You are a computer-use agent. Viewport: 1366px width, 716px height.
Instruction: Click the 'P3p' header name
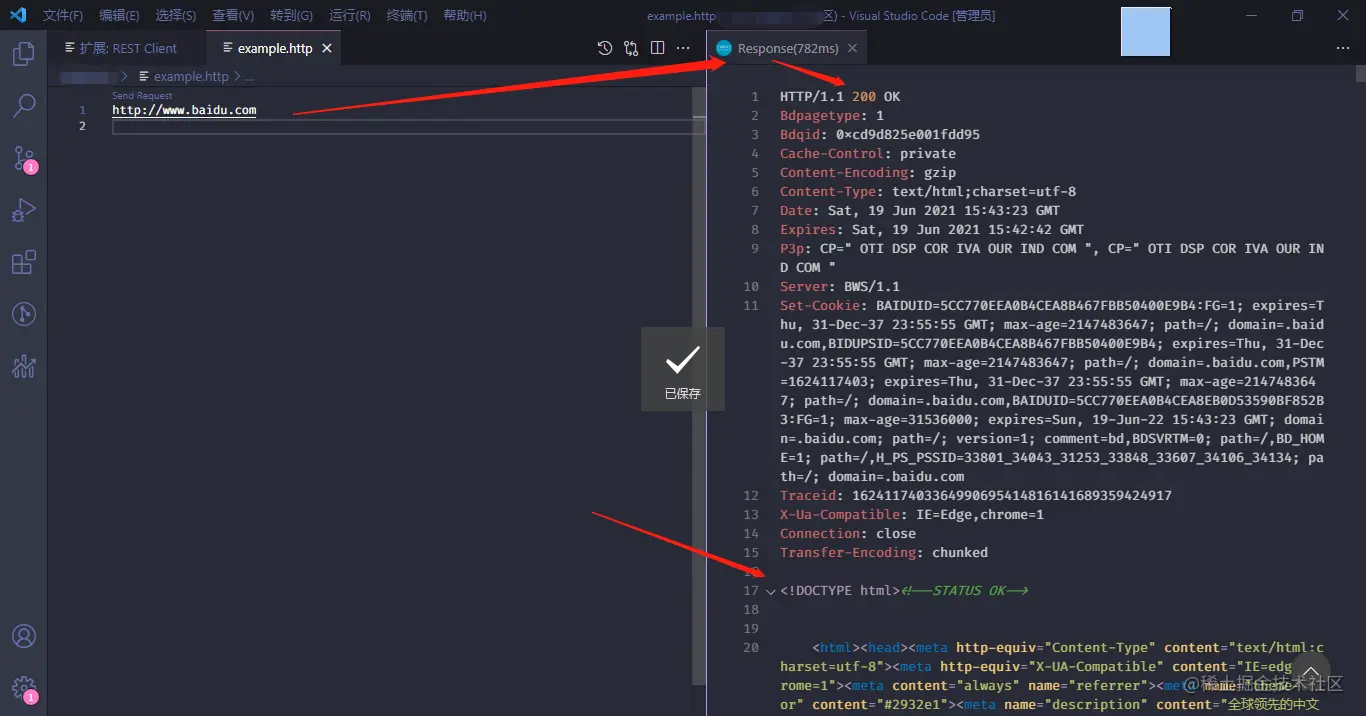(x=792, y=249)
